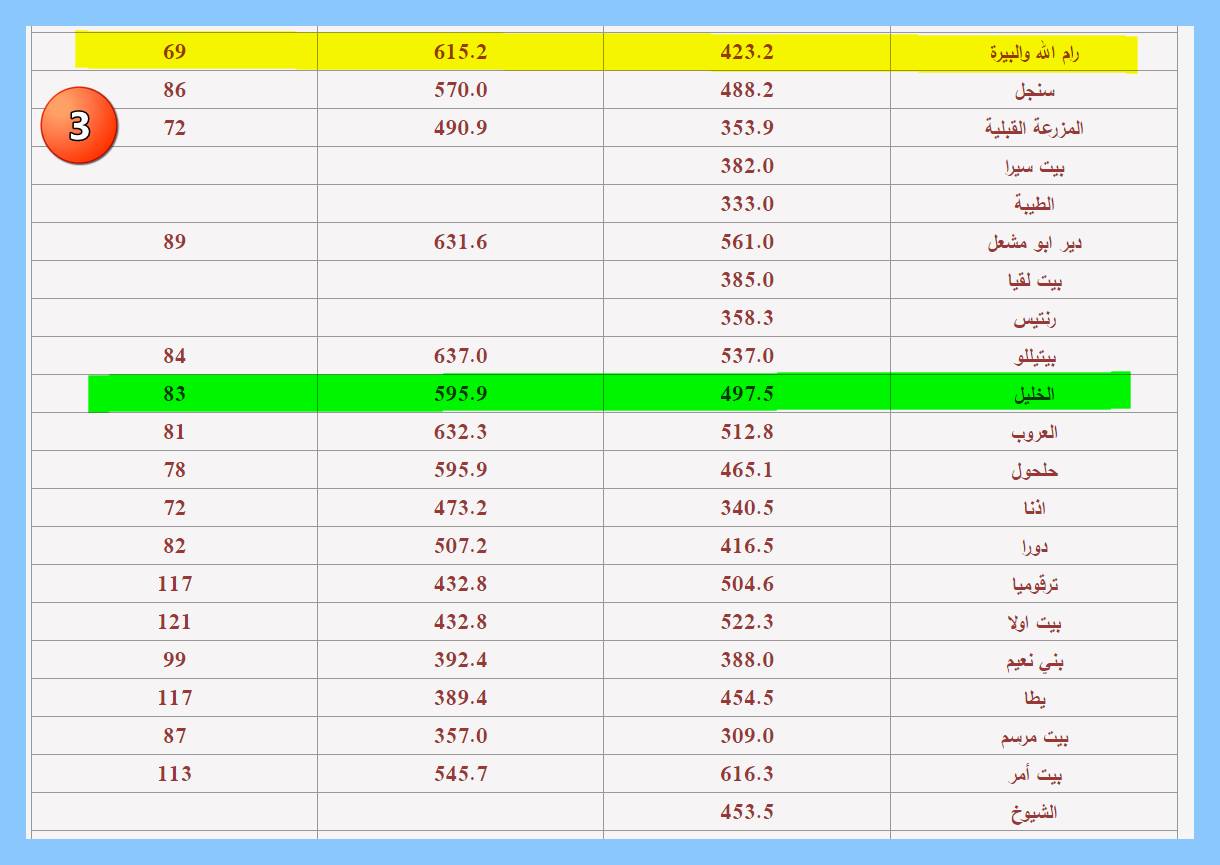
Task: Click the 616.3 value in the بيت أمر row
Action: 747,774
